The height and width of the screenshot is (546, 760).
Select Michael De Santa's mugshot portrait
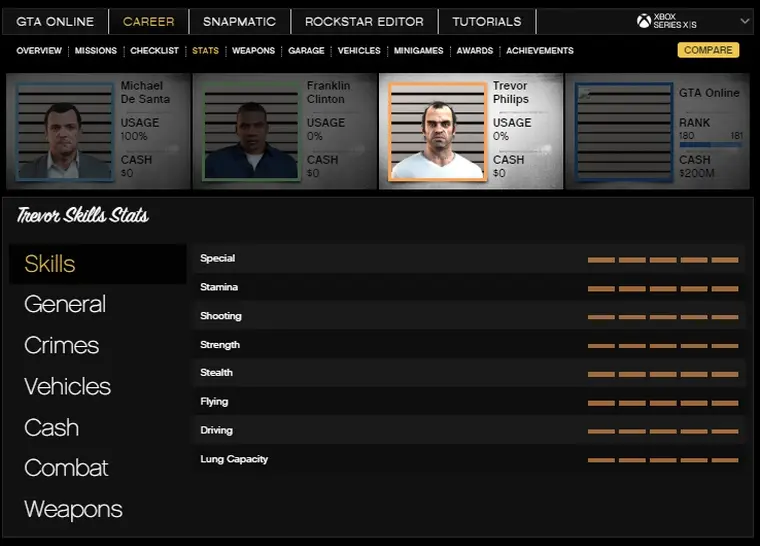click(x=65, y=131)
